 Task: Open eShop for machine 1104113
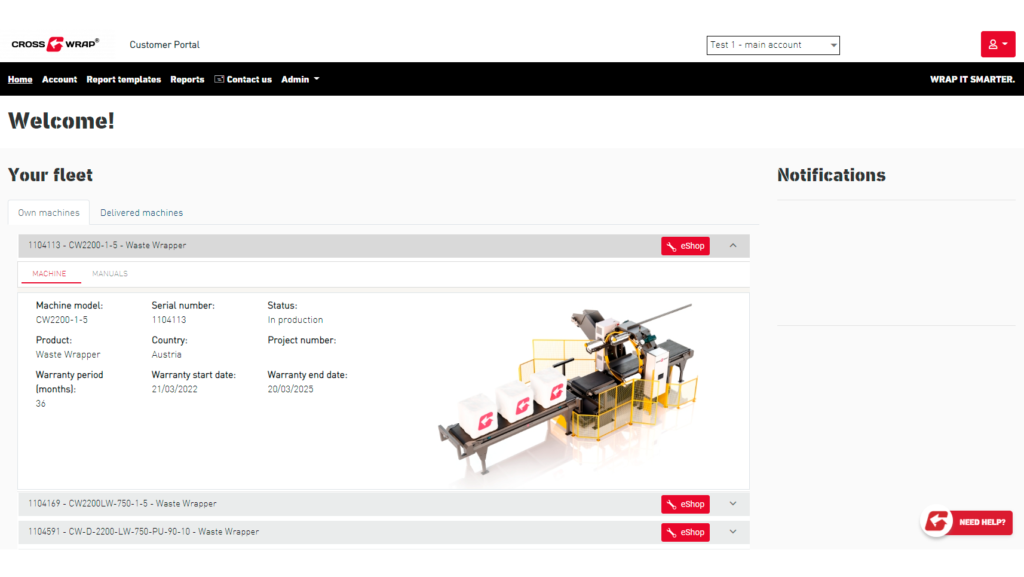[x=685, y=246]
